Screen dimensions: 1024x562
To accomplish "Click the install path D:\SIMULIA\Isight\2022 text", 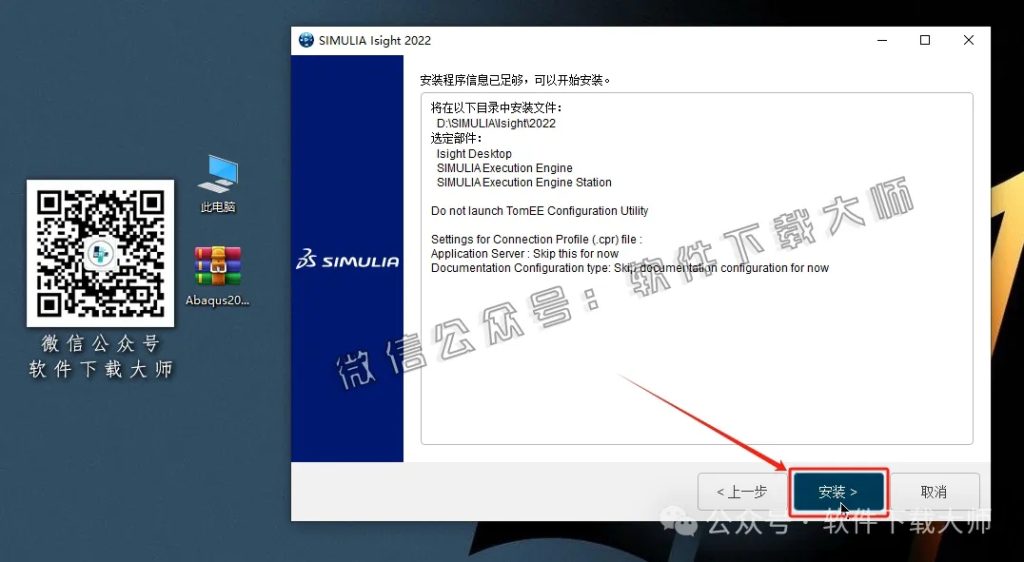I will [x=496, y=123].
